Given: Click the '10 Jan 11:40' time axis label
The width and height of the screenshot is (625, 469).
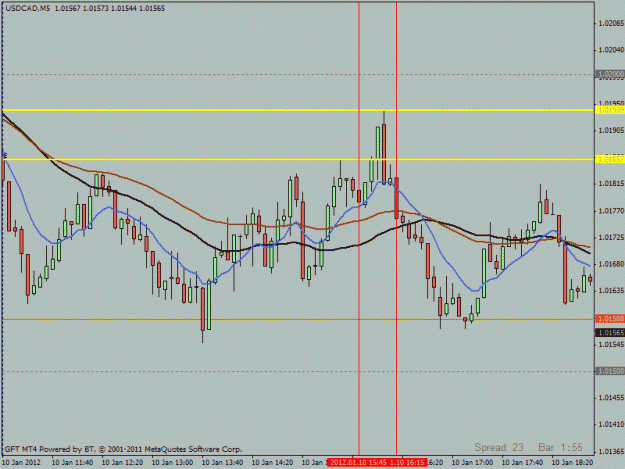Looking at the screenshot, I should 73,463.
